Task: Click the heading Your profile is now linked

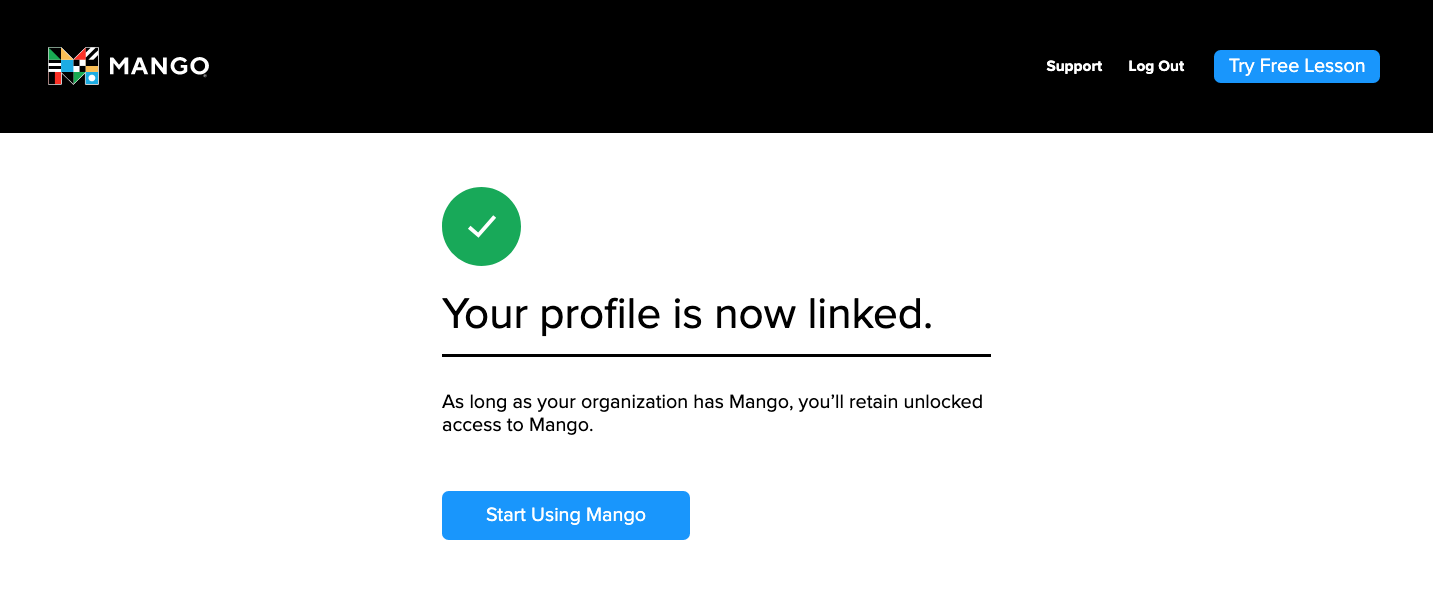Action: pos(688,313)
